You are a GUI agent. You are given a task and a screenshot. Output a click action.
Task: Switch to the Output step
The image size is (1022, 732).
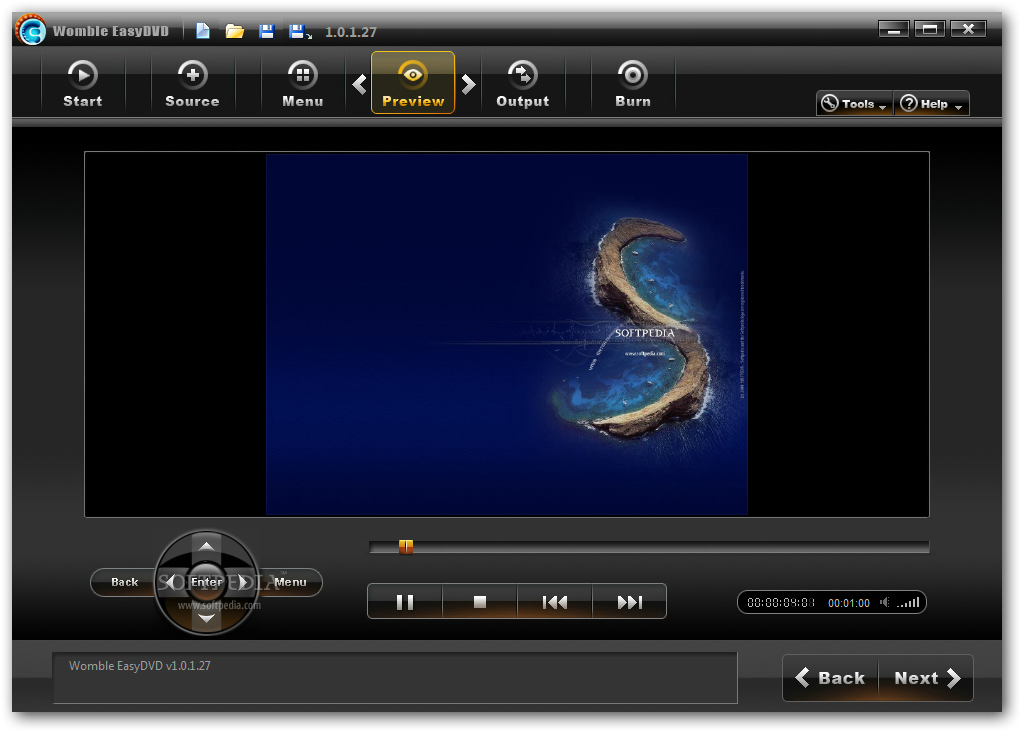tap(523, 83)
